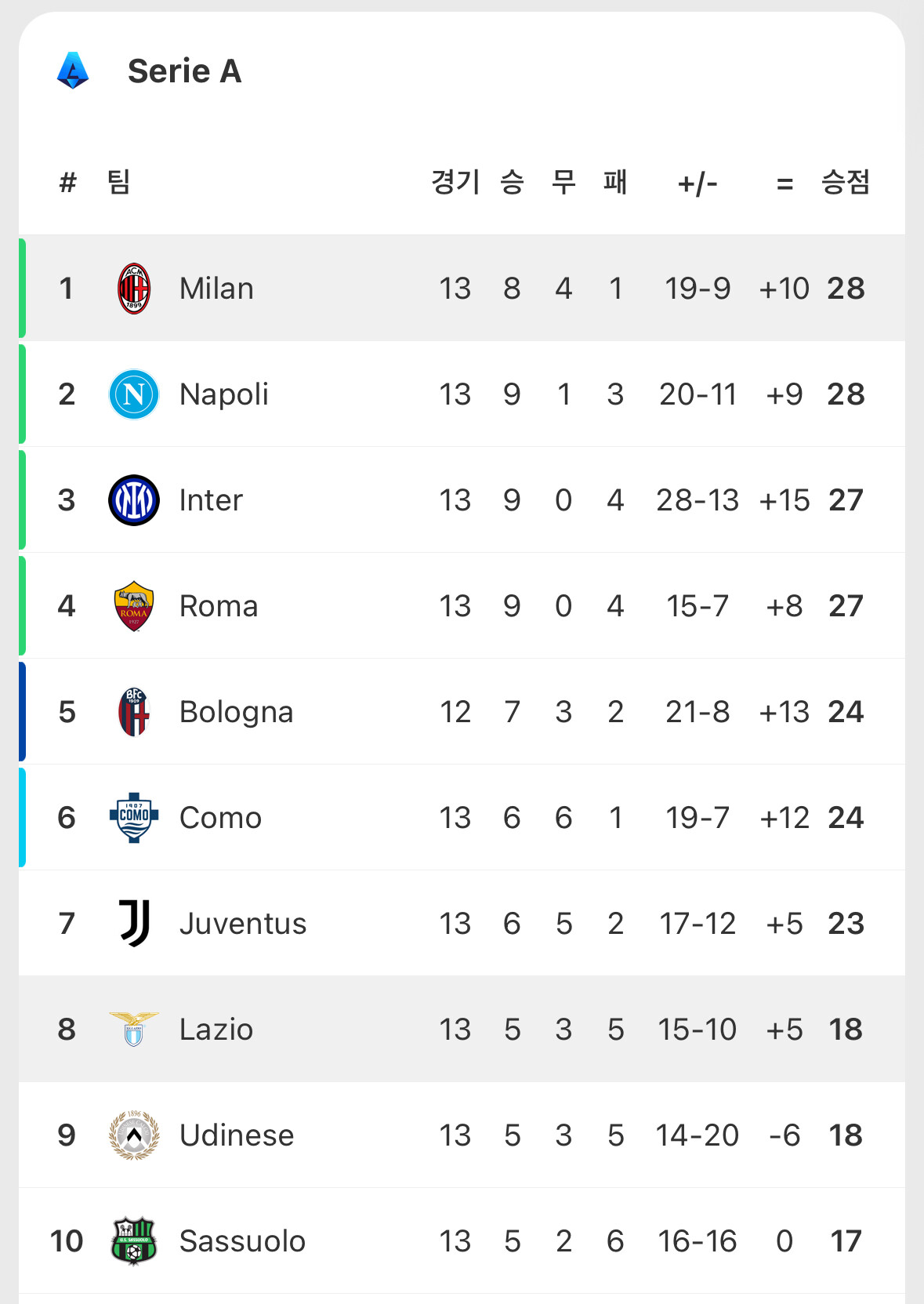Click the Bologna club crest
The height and width of the screenshot is (1304, 924).
tap(134, 712)
